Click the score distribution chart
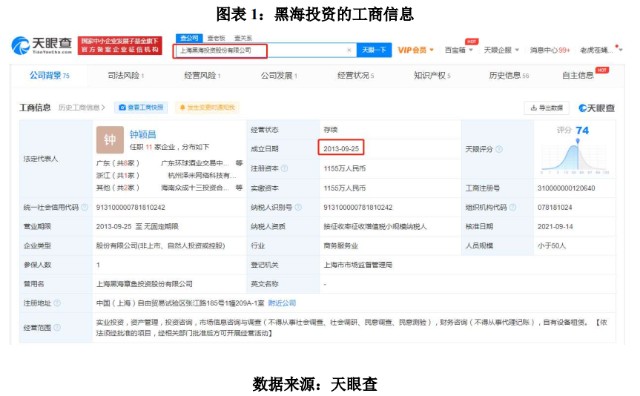The image size is (640, 396). [x=575, y=157]
